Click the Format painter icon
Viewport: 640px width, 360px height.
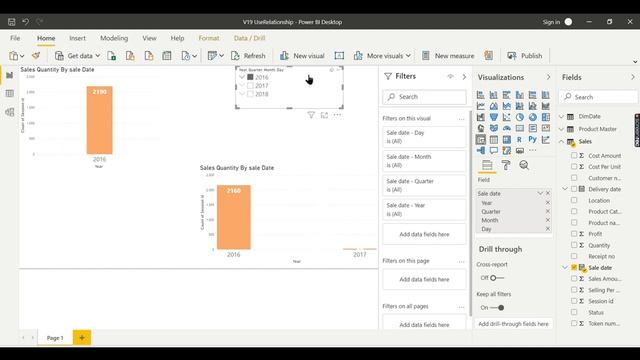pos(36,56)
